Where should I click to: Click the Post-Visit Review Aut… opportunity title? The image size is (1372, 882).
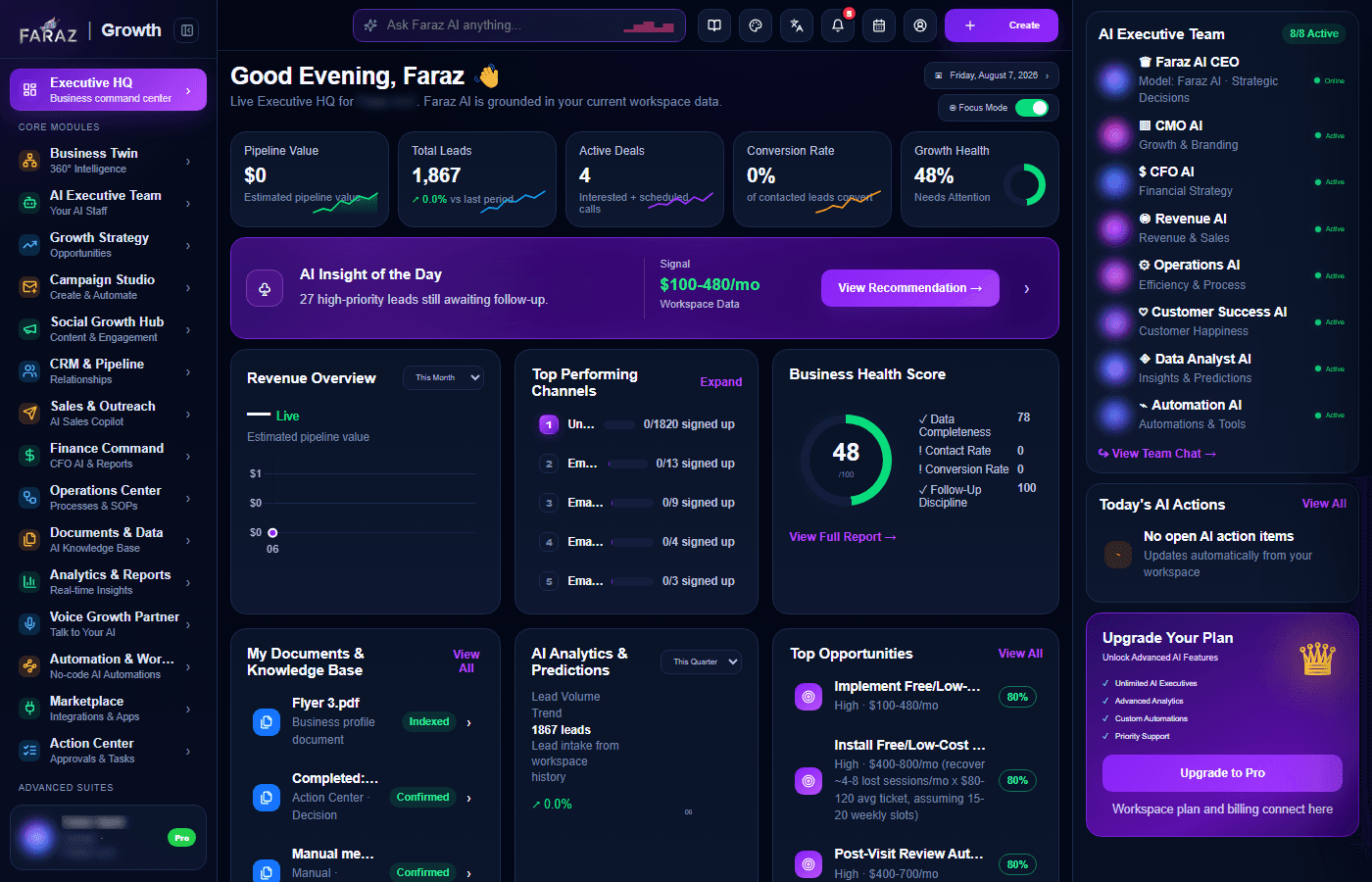coord(908,855)
